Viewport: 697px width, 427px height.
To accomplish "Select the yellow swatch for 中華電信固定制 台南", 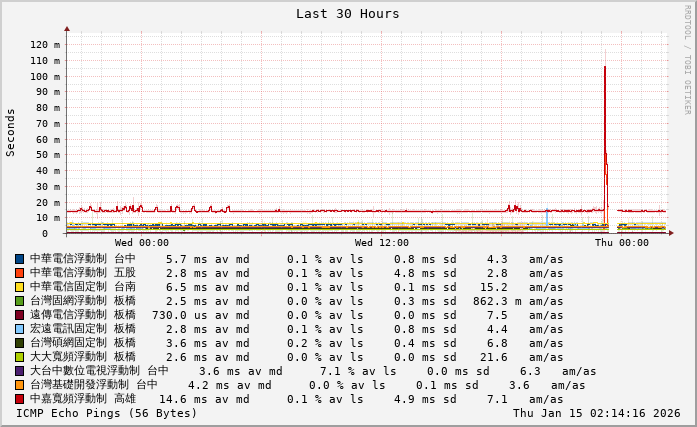I will click(x=19, y=287).
